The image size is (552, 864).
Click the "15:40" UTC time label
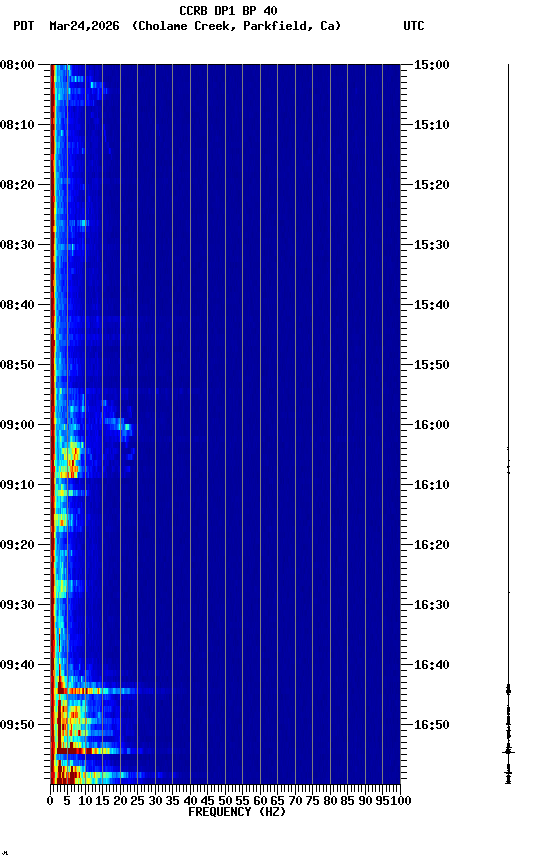click(432, 305)
